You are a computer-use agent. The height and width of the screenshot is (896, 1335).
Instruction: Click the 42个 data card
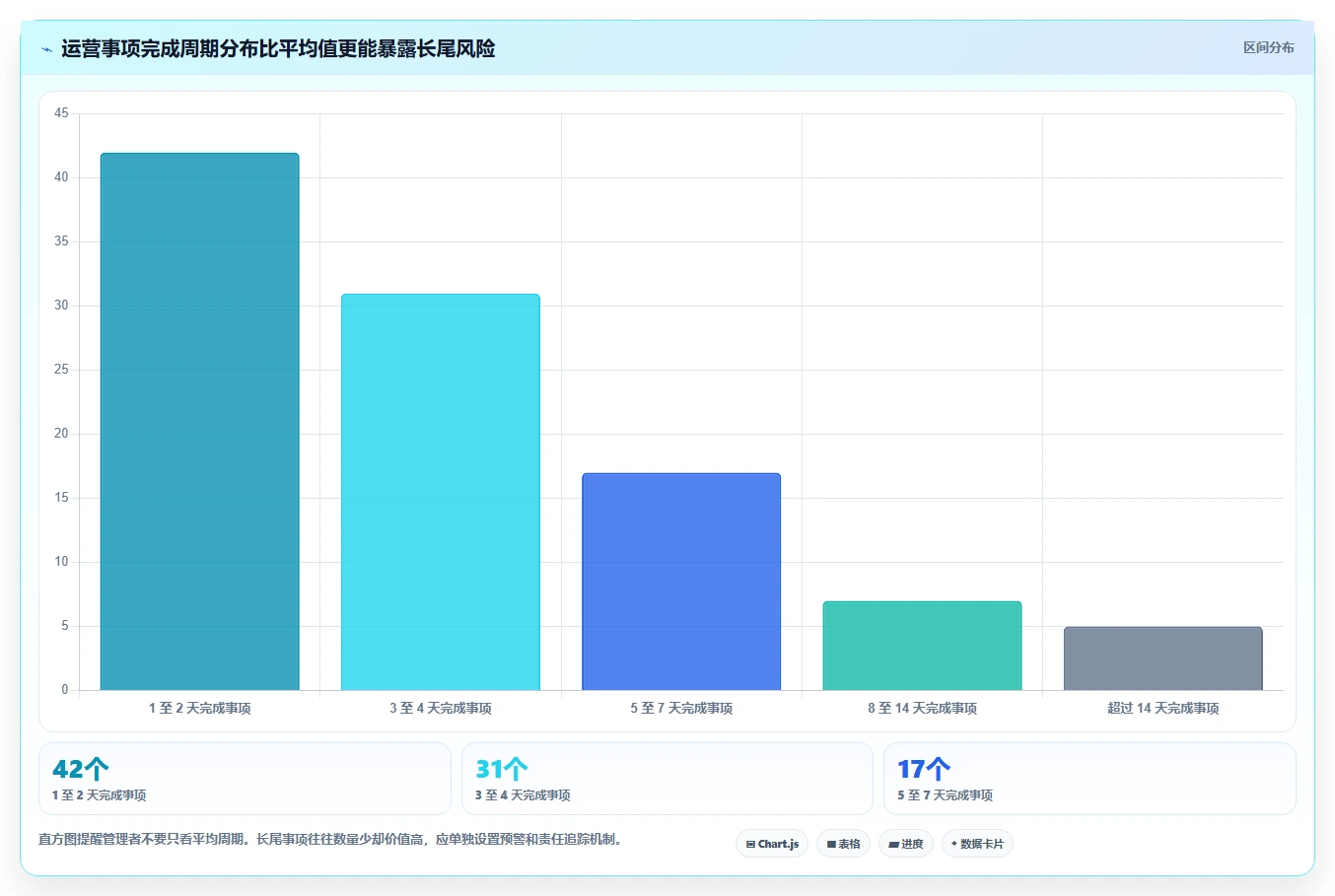coord(245,779)
